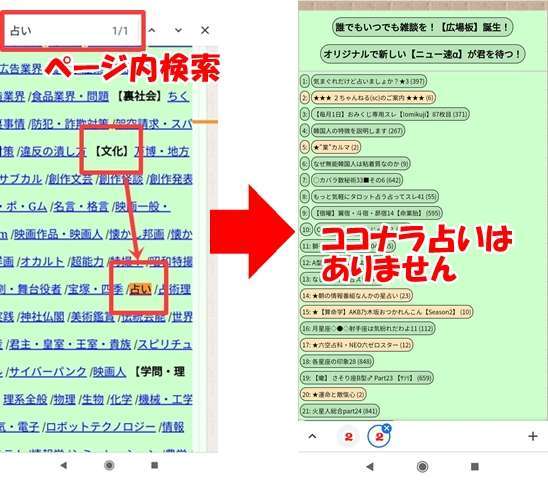Open thread 15: ★【算命学】AKB乃木坂
This screenshot has width=548, height=480.
pos(386,312)
